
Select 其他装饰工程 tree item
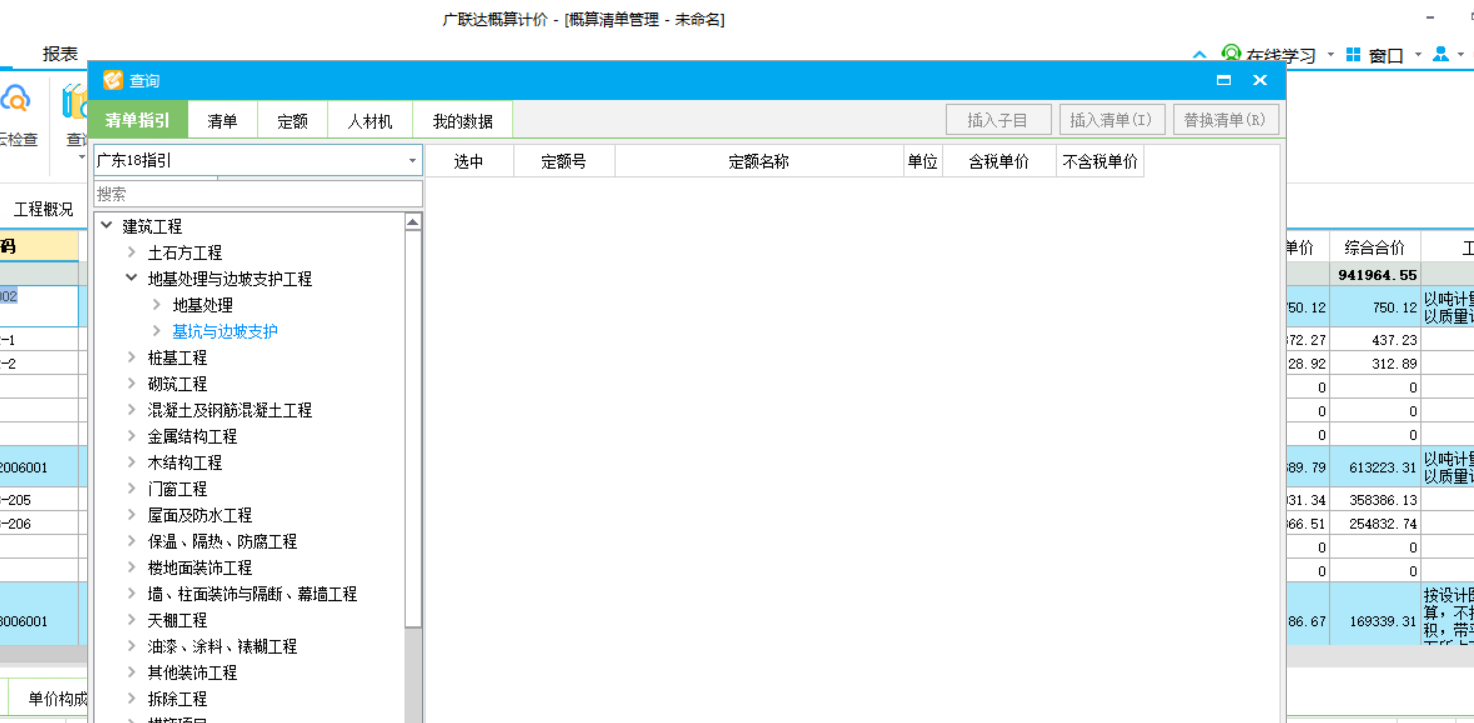coord(192,672)
